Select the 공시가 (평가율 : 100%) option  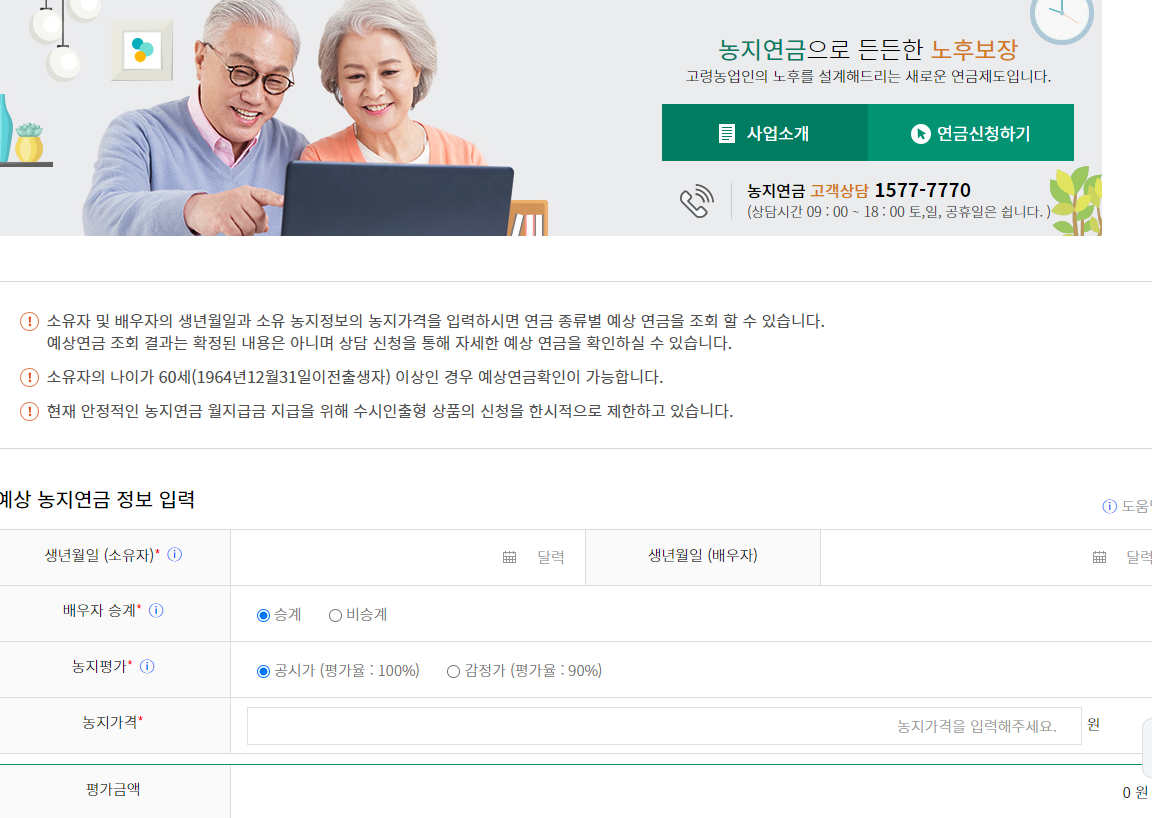pos(260,670)
